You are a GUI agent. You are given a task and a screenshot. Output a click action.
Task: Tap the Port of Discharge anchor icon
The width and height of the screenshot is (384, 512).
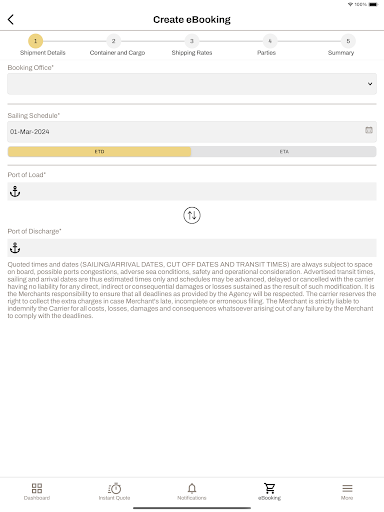pyautogui.click(x=15, y=248)
